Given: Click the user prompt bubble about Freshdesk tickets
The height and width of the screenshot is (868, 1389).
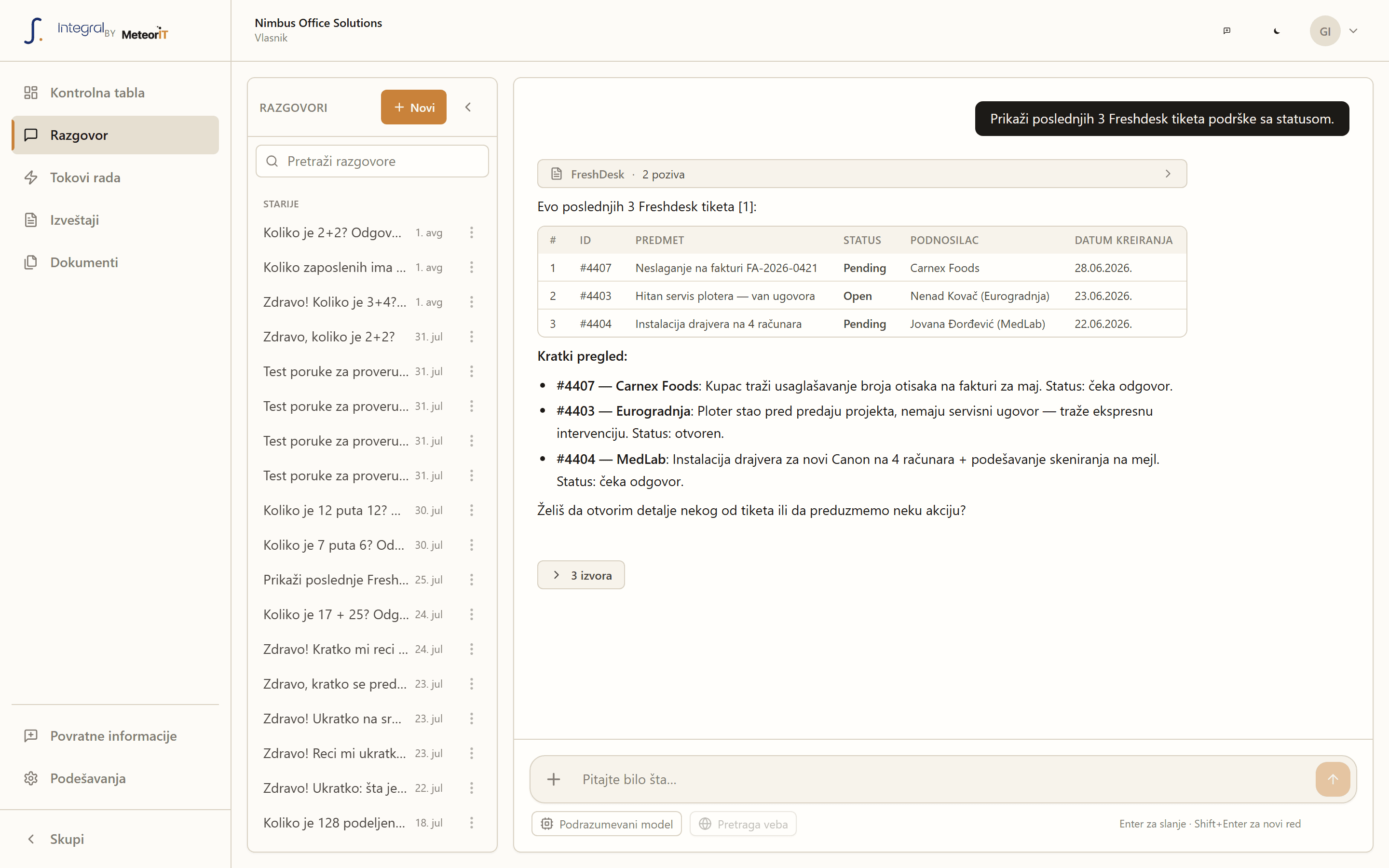Looking at the screenshot, I should pyautogui.click(x=1162, y=119).
